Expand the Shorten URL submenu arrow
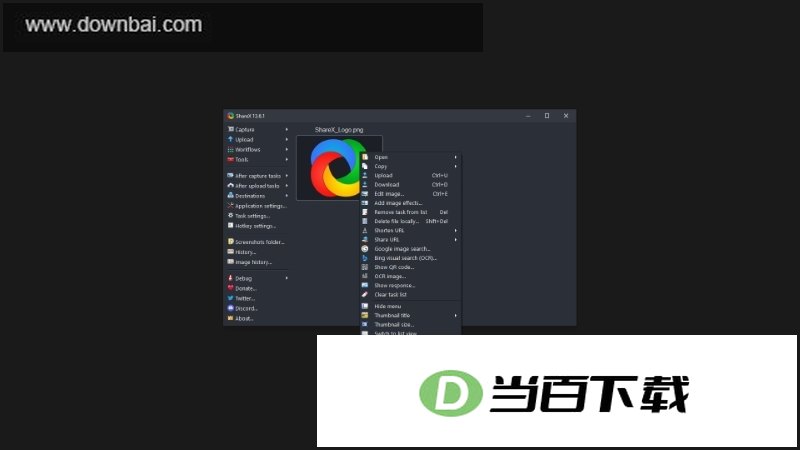This screenshot has width=800, height=450. click(456, 231)
